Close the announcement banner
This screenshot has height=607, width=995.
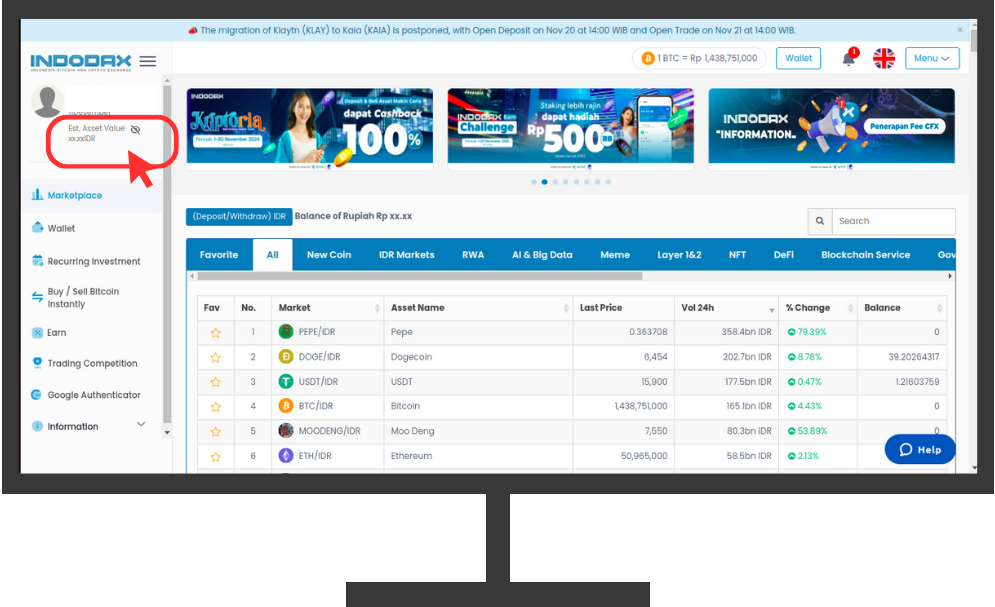(960, 30)
